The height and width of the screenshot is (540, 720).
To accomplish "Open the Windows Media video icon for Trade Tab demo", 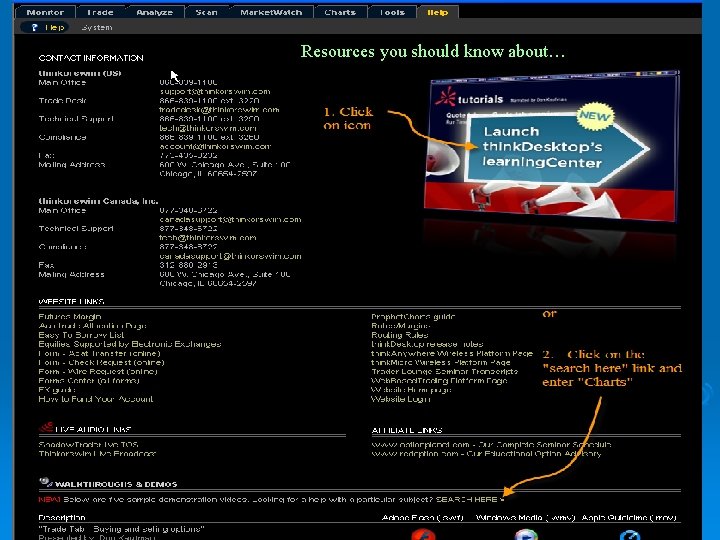I will pyautogui.click(x=526, y=535).
